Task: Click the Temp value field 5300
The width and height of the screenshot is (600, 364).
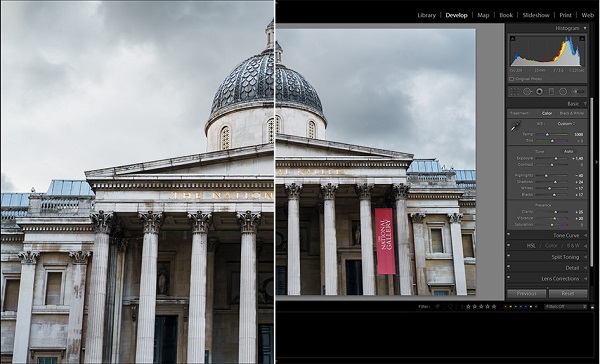Action: pyautogui.click(x=579, y=134)
